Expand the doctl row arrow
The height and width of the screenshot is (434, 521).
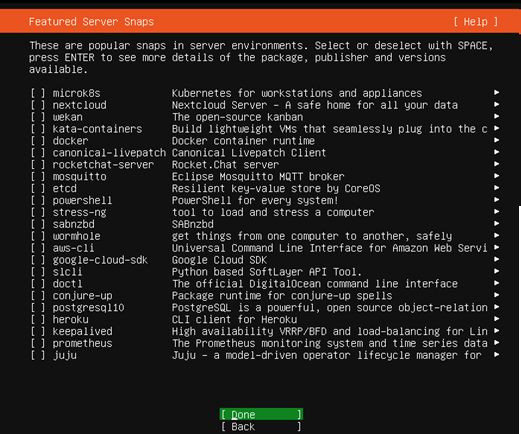(x=496, y=283)
